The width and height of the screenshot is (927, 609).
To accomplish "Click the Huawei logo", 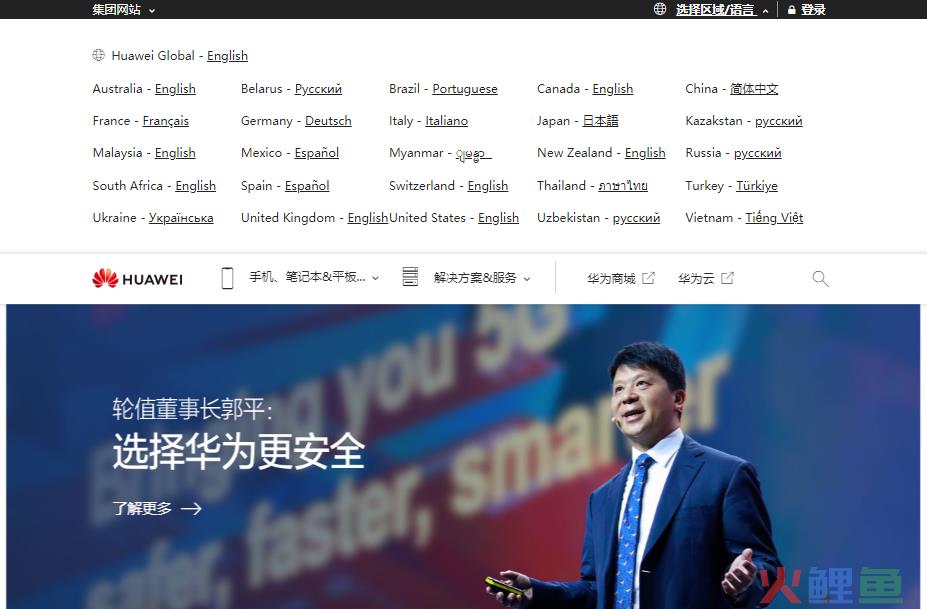I will pos(138,278).
